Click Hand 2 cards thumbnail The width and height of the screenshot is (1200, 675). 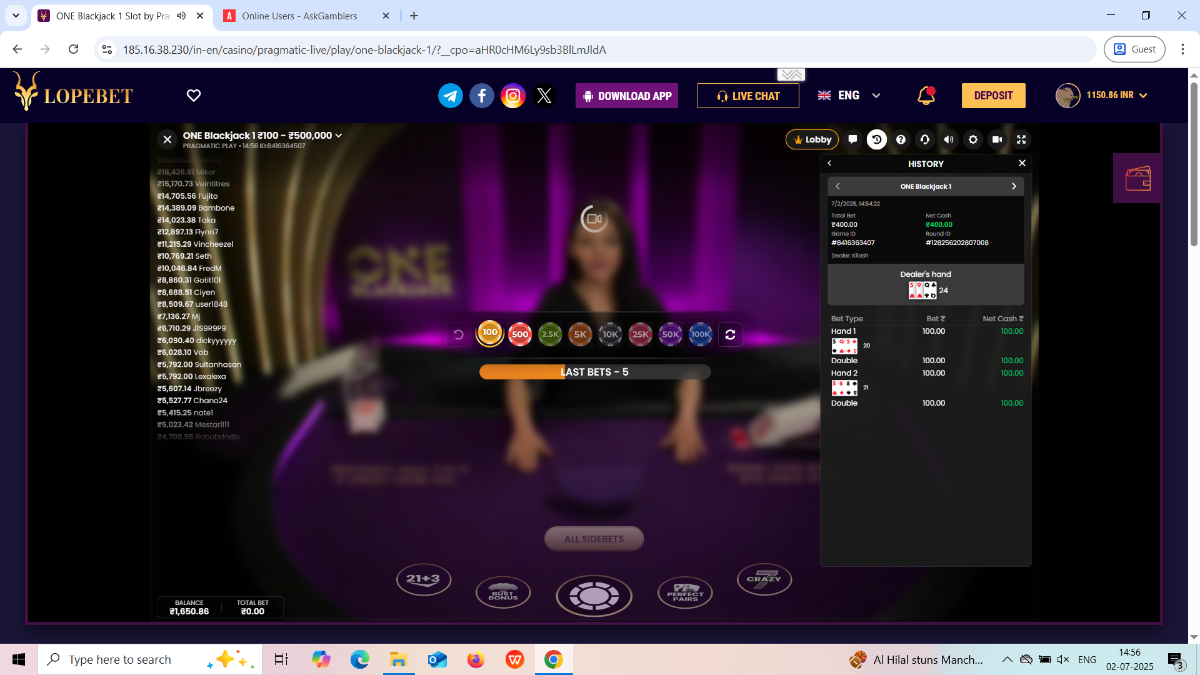845,387
